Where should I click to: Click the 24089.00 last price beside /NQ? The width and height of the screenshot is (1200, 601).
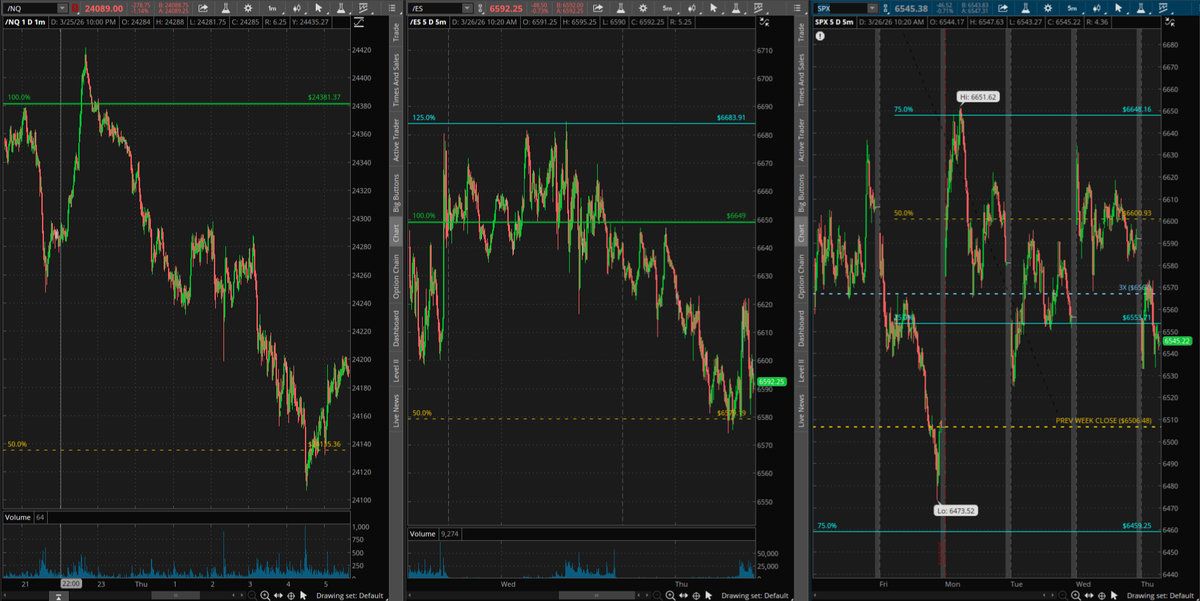point(104,8)
